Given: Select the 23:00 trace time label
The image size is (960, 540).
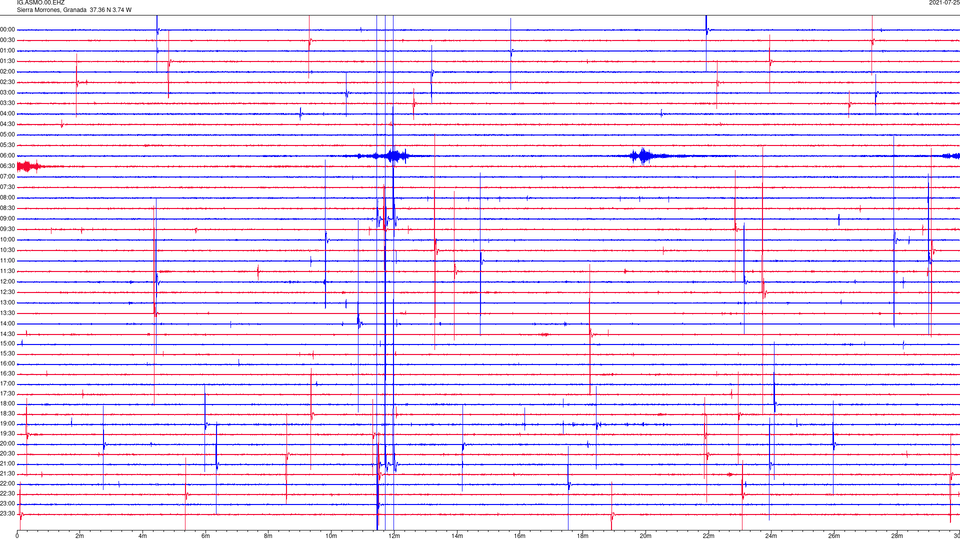Looking at the screenshot, I should [x=8, y=503].
